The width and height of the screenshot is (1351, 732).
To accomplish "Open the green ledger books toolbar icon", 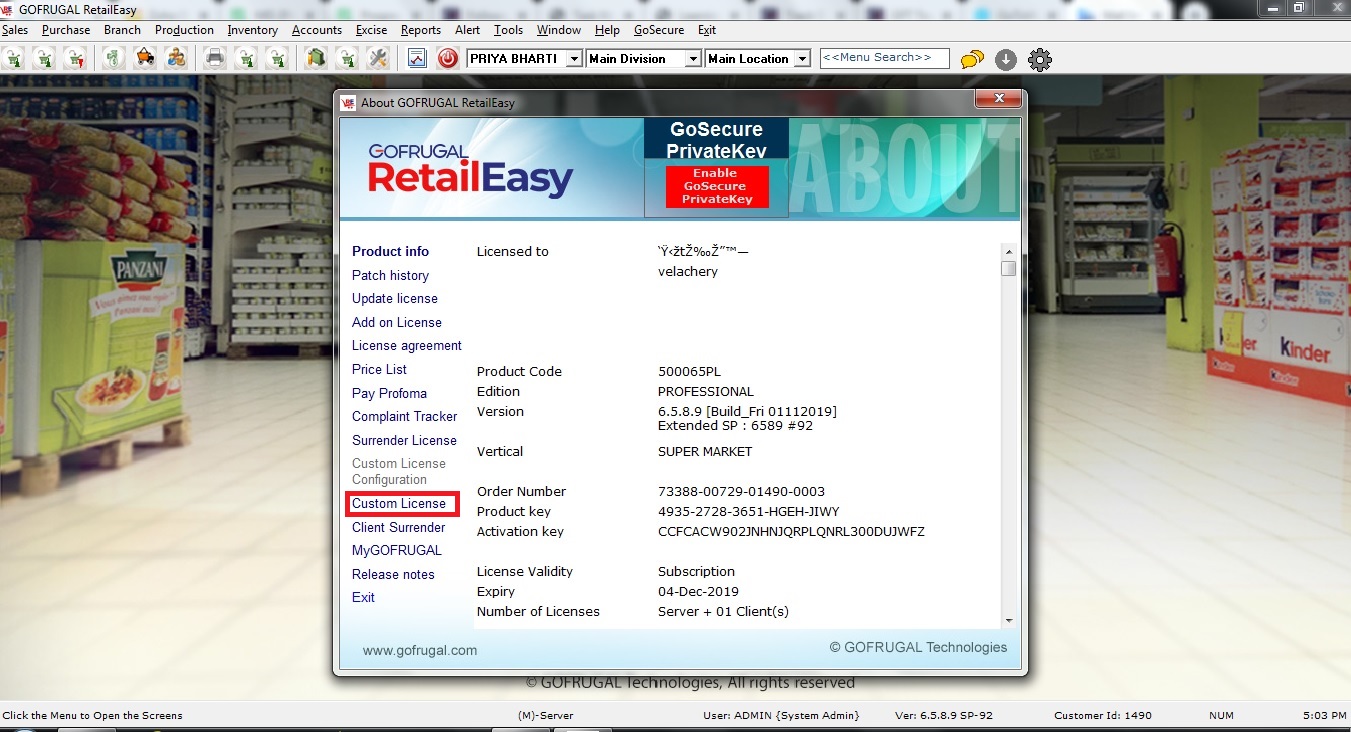I will (316, 58).
